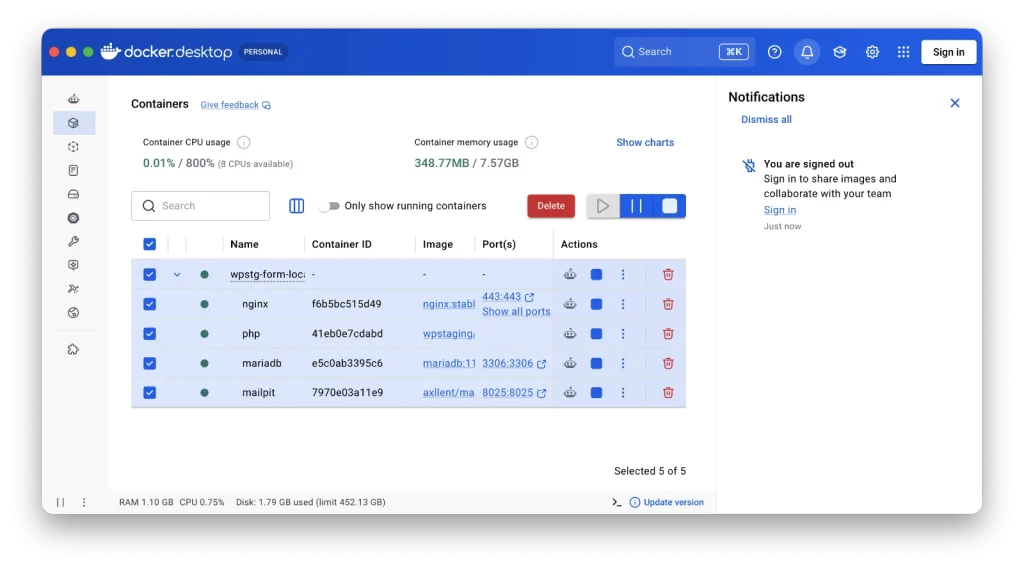Stop the mariadb container
This screenshot has height=569, width=1024.
point(596,363)
